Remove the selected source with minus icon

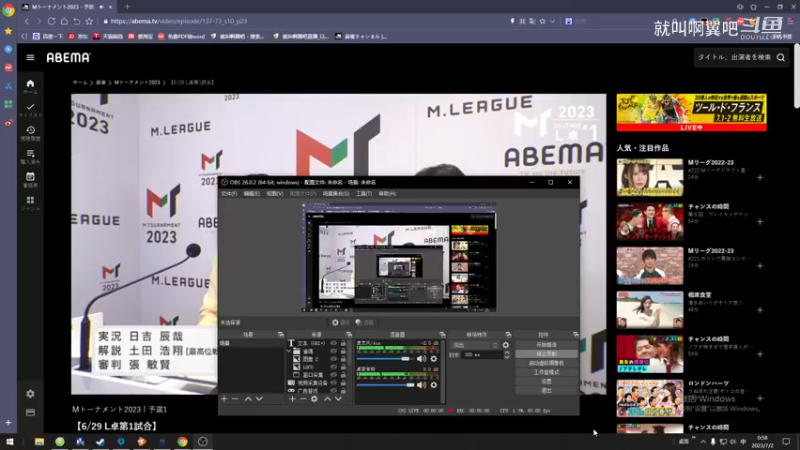pyautogui.click(x=303, y=398)
